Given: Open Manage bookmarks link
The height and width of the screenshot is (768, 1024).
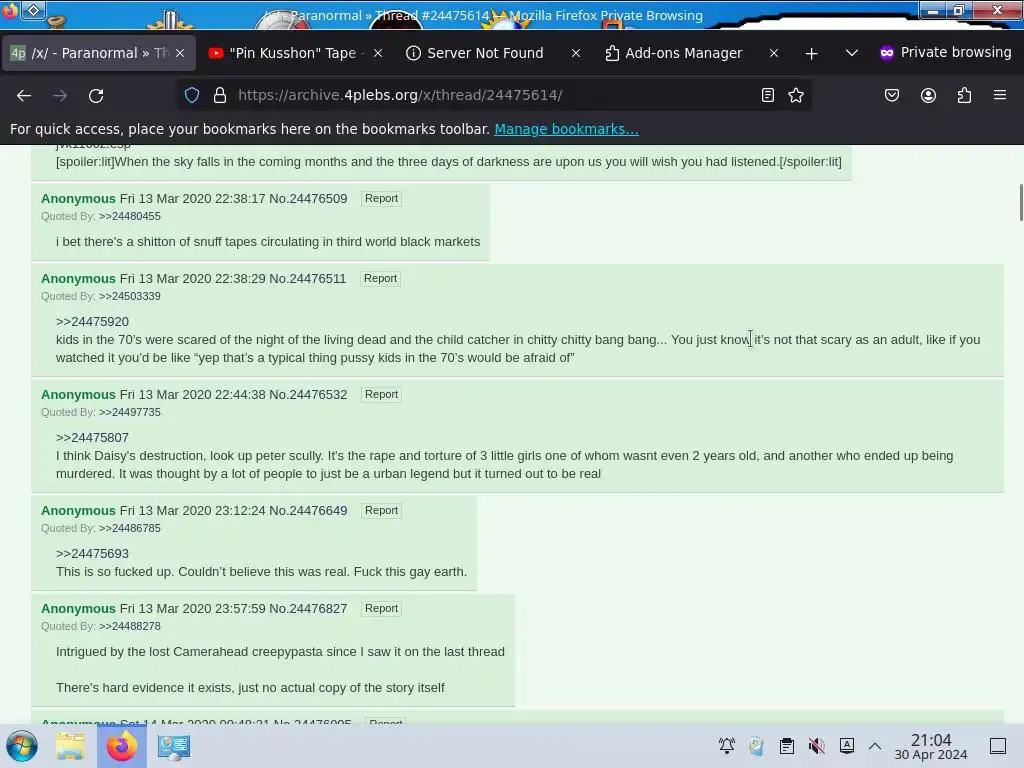Looking at the screenshot, I should pyautogui.click(x=566, y=129).
